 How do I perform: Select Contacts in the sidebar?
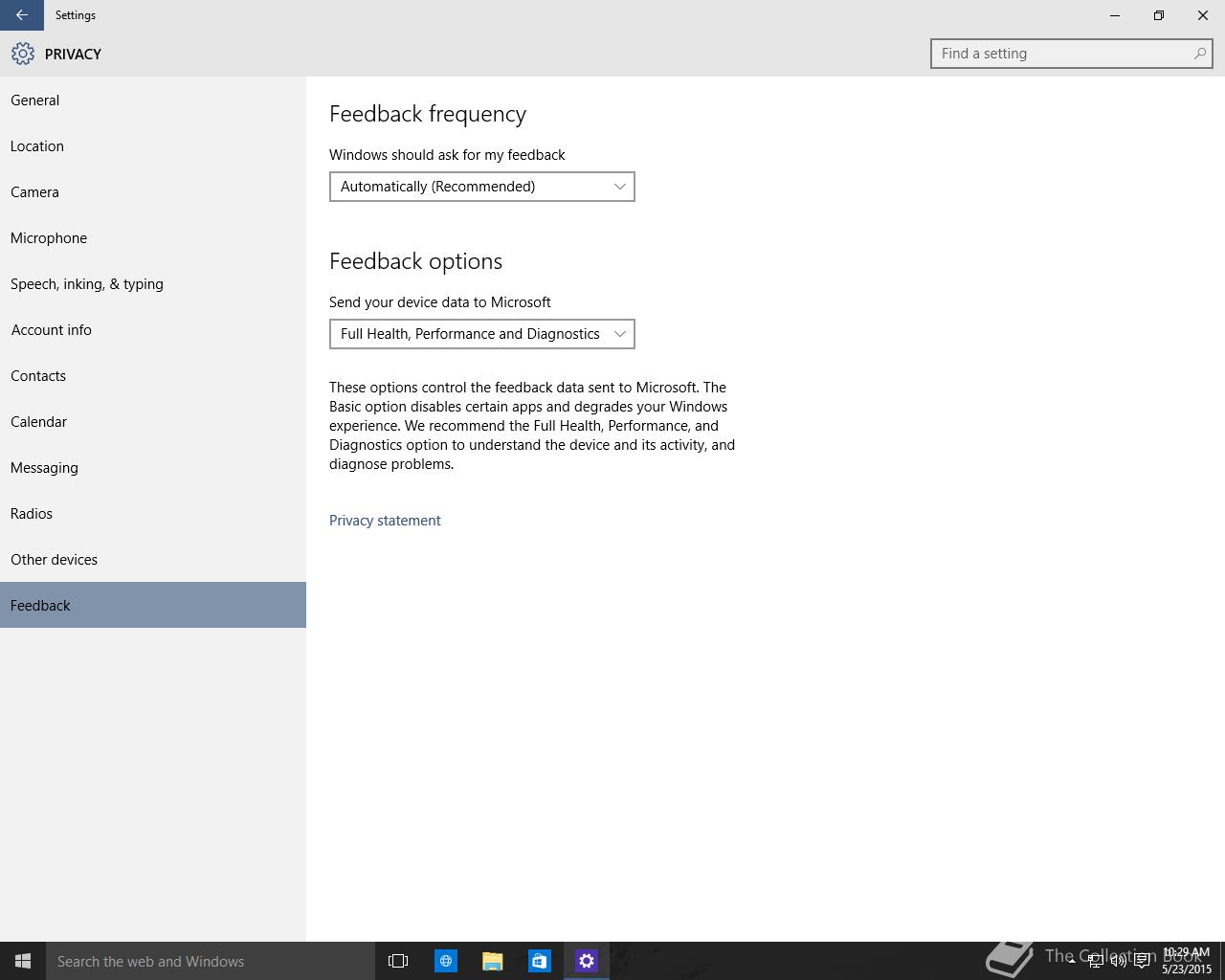(153, 375)
